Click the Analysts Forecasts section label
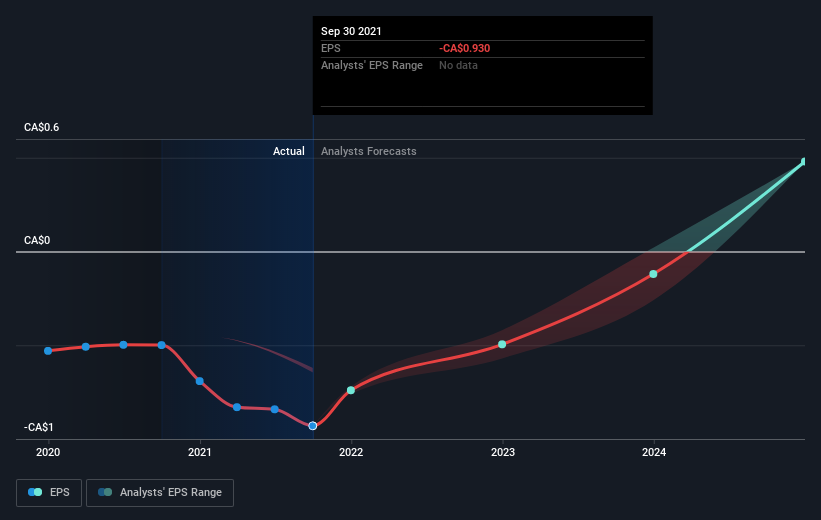 [369, 151]
